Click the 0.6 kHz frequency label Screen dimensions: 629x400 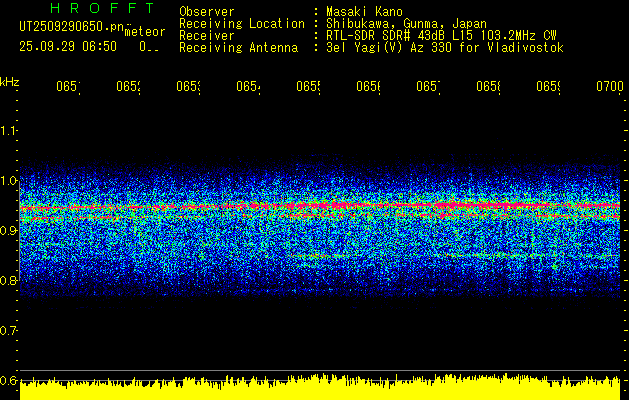click(x=9, y=380)
